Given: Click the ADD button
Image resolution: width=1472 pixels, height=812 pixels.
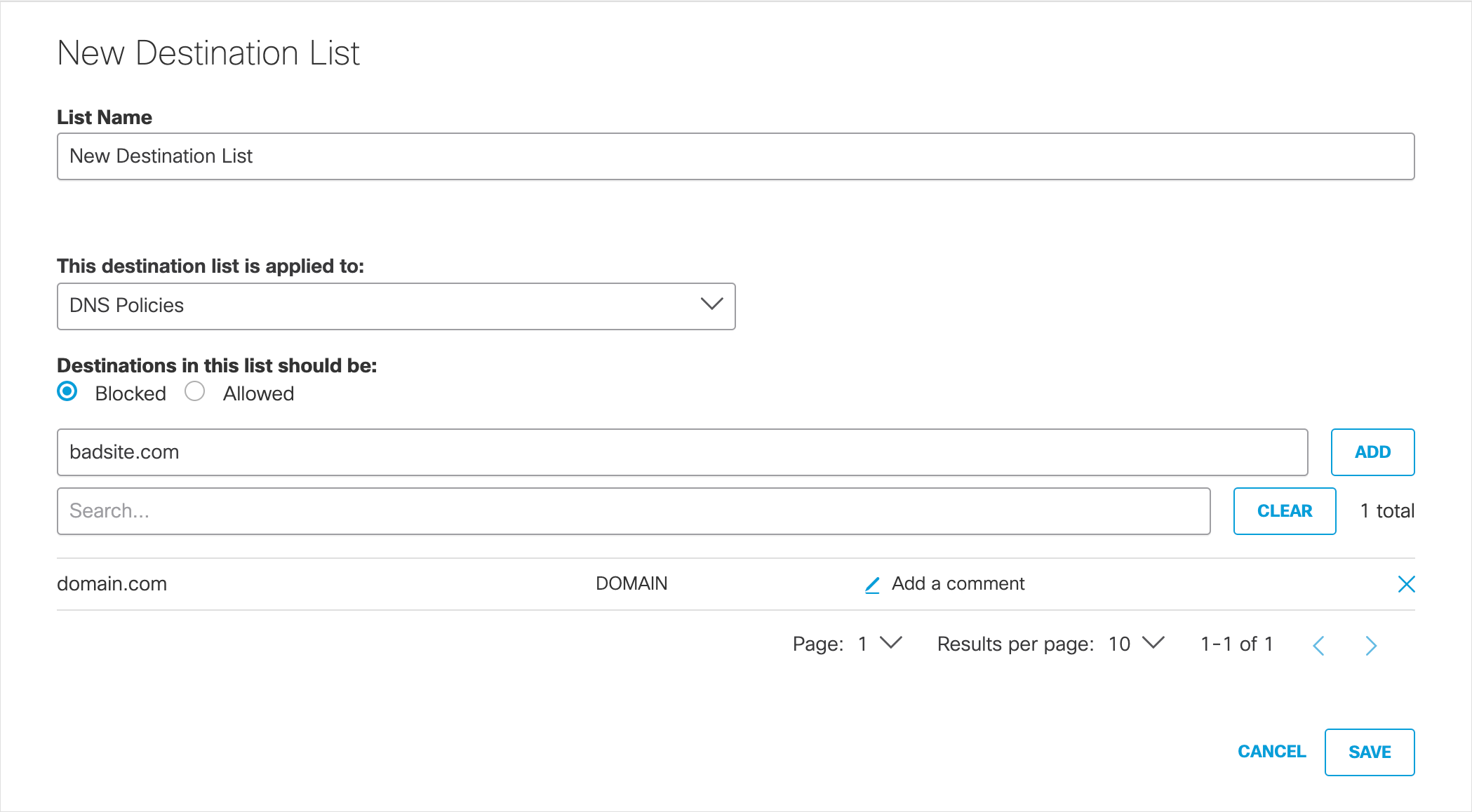Looking at the screenshot, I should tap(1372, 452).
